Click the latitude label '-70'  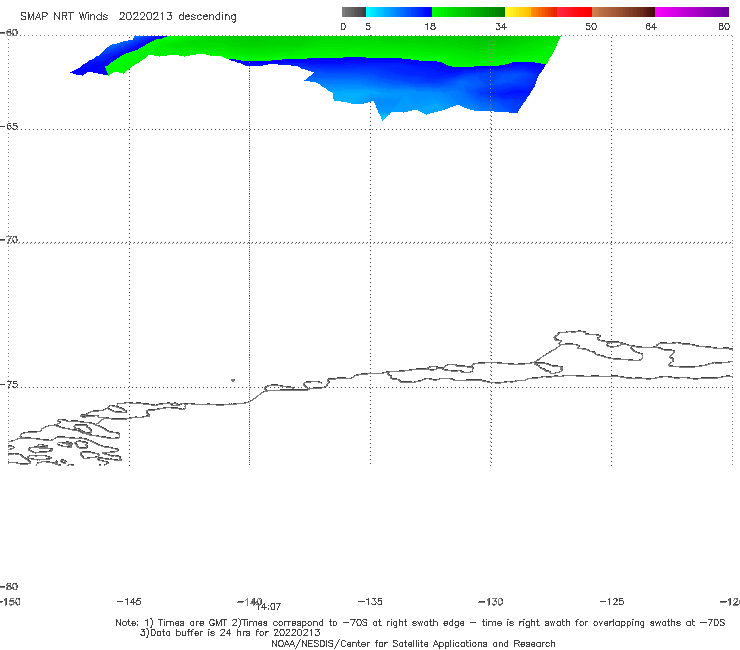pos(9,240)
